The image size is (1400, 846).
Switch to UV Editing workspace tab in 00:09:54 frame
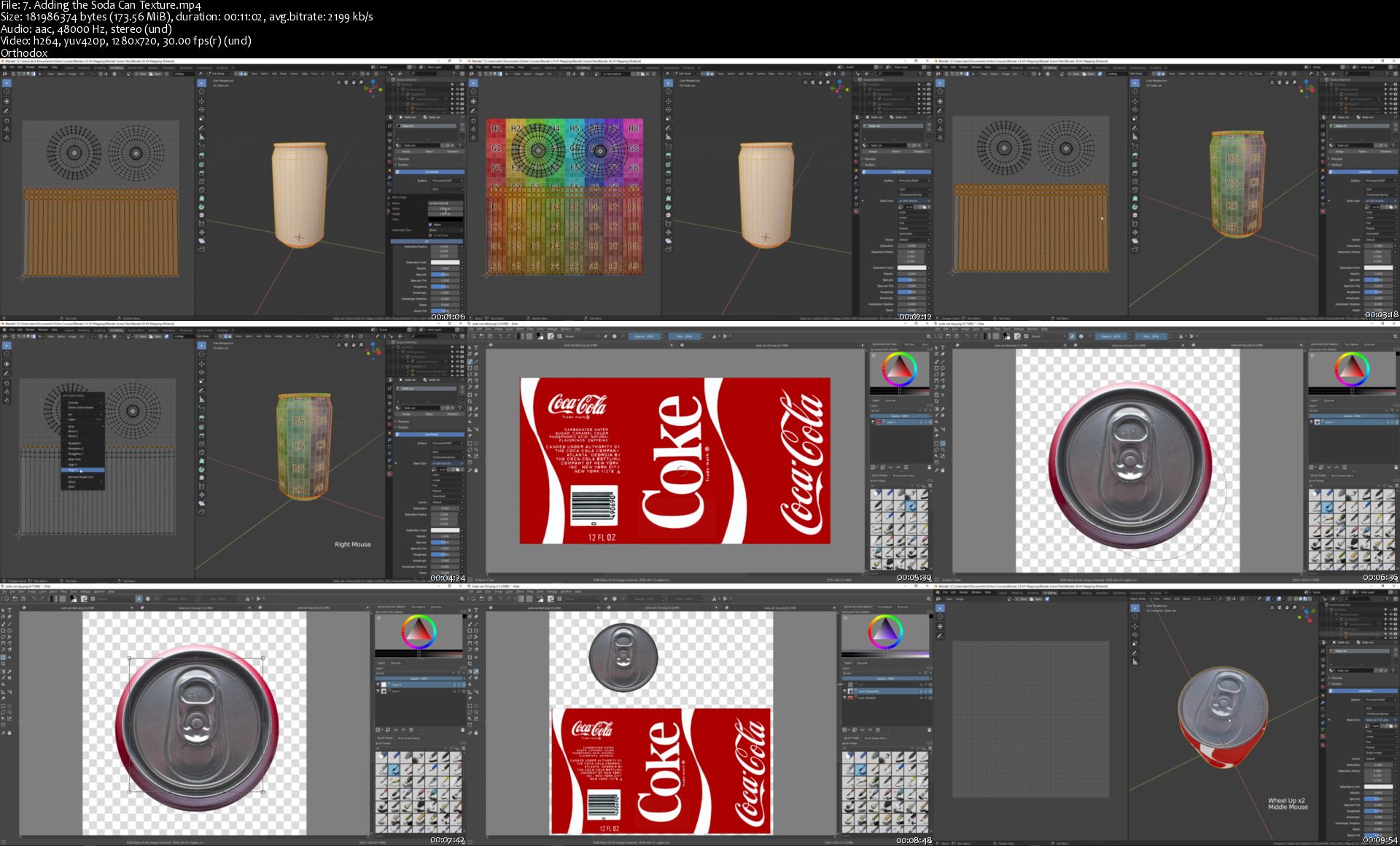click(x=1050, y=593)
